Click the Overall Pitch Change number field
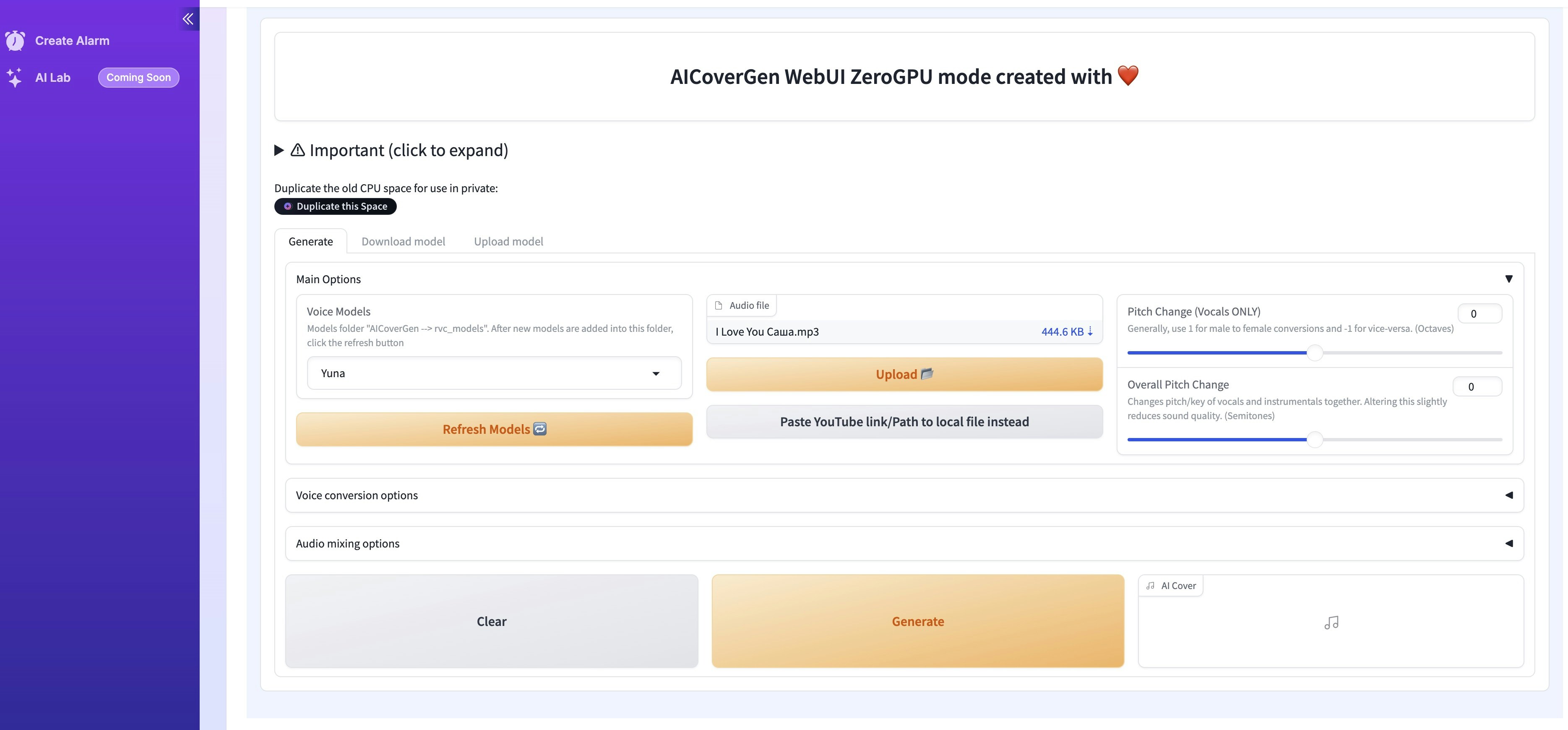1568x730 pixels. (x=1477, y=387)
